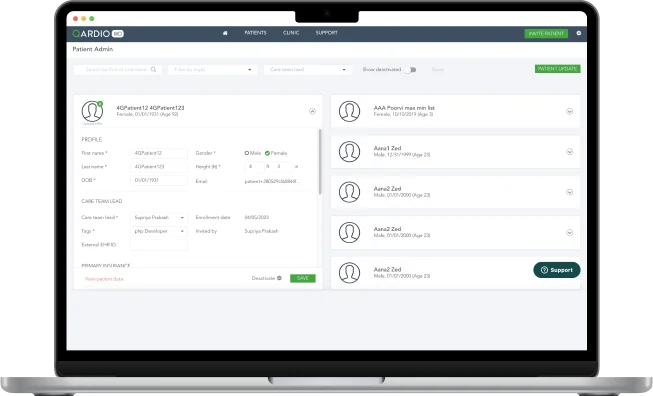Open the home icon in navigation bar

point(225,33)
